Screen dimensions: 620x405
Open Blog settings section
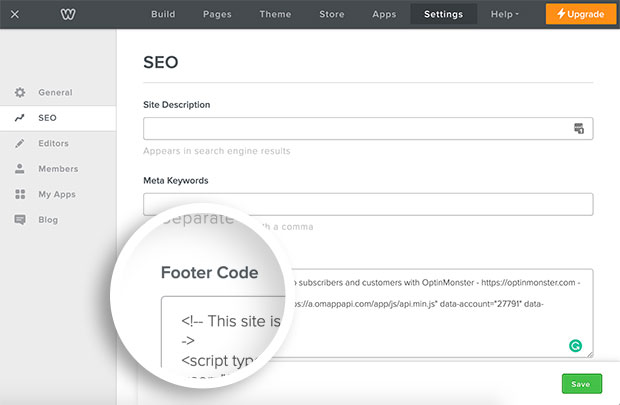[58, 220]
